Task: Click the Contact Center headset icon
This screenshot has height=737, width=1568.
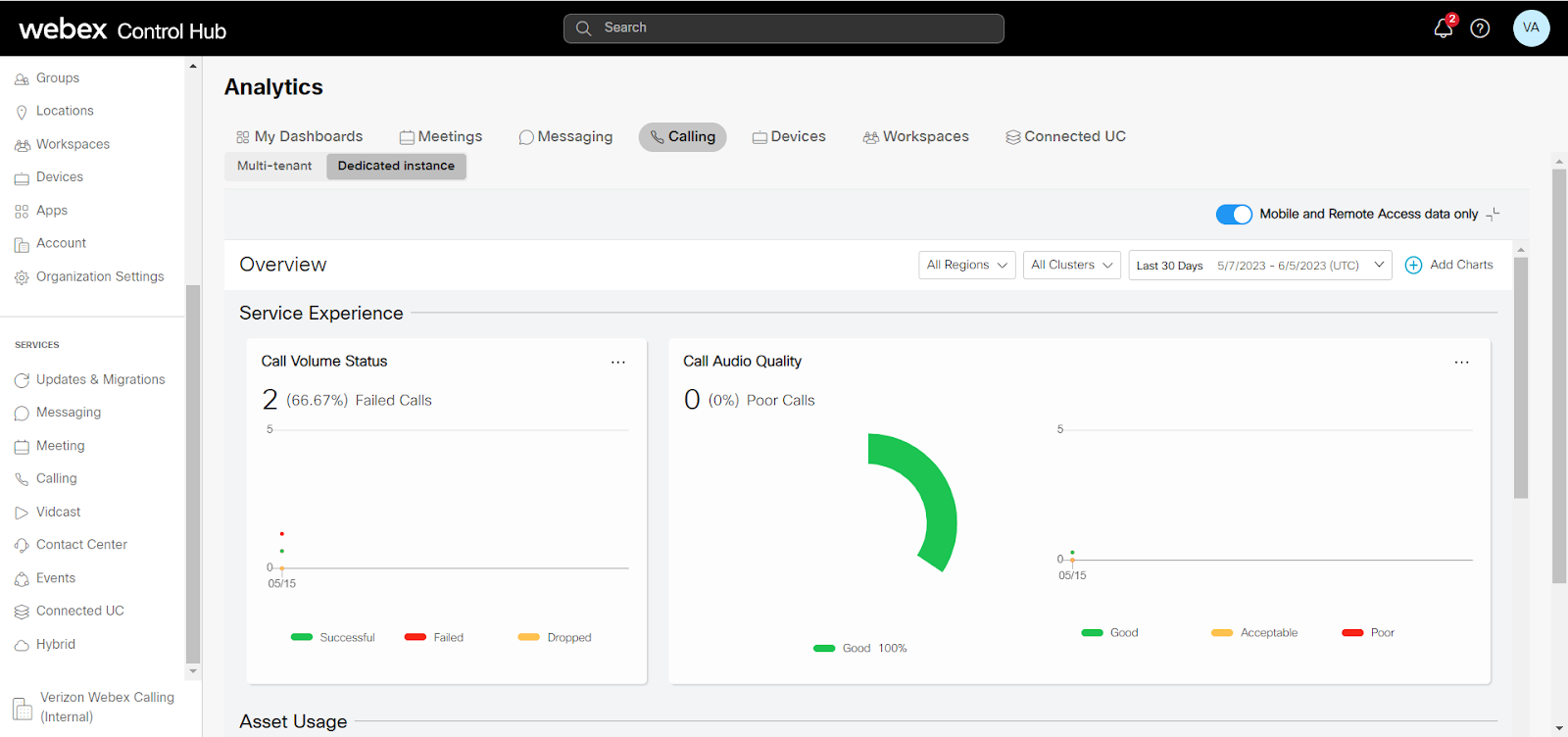Action: [x=22, y=546]
